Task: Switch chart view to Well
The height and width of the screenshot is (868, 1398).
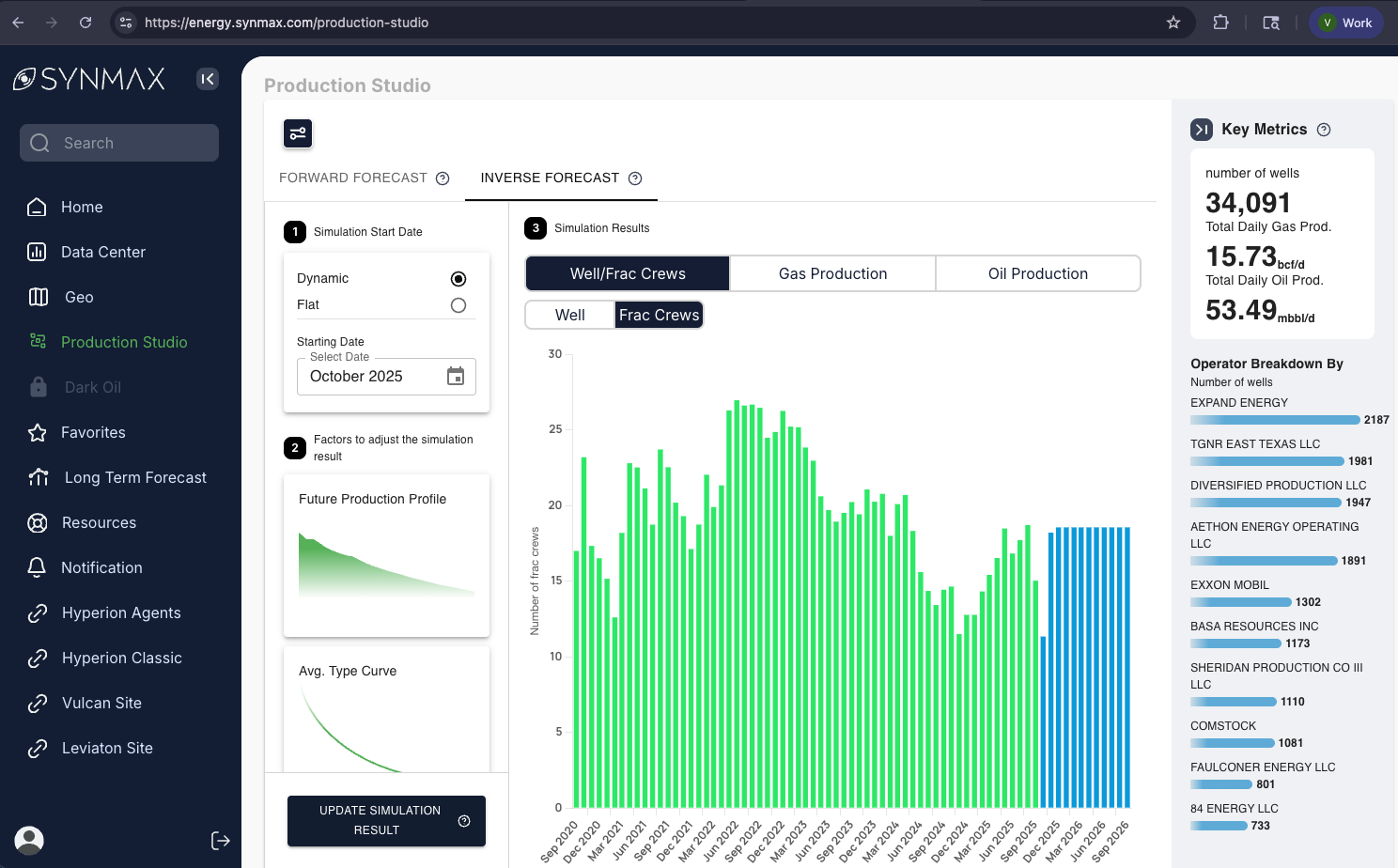Action: 569,316
